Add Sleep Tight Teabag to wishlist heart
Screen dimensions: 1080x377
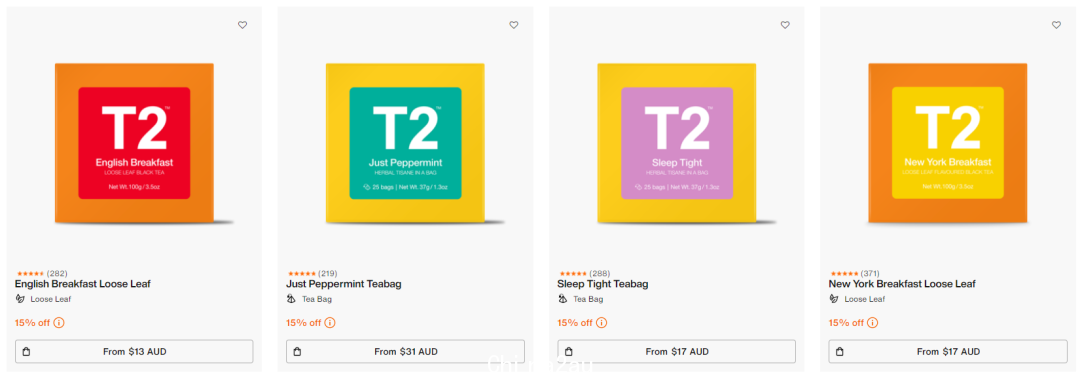[785, 25]
